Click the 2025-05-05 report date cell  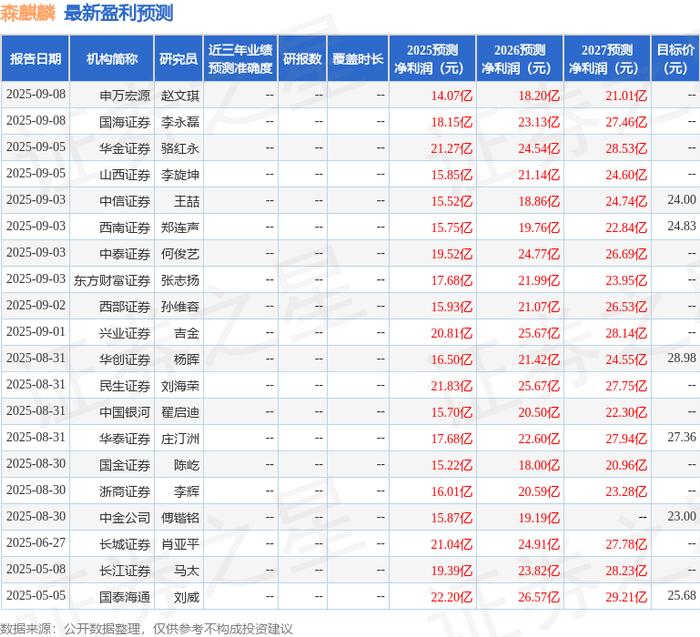tap(36, 595)
